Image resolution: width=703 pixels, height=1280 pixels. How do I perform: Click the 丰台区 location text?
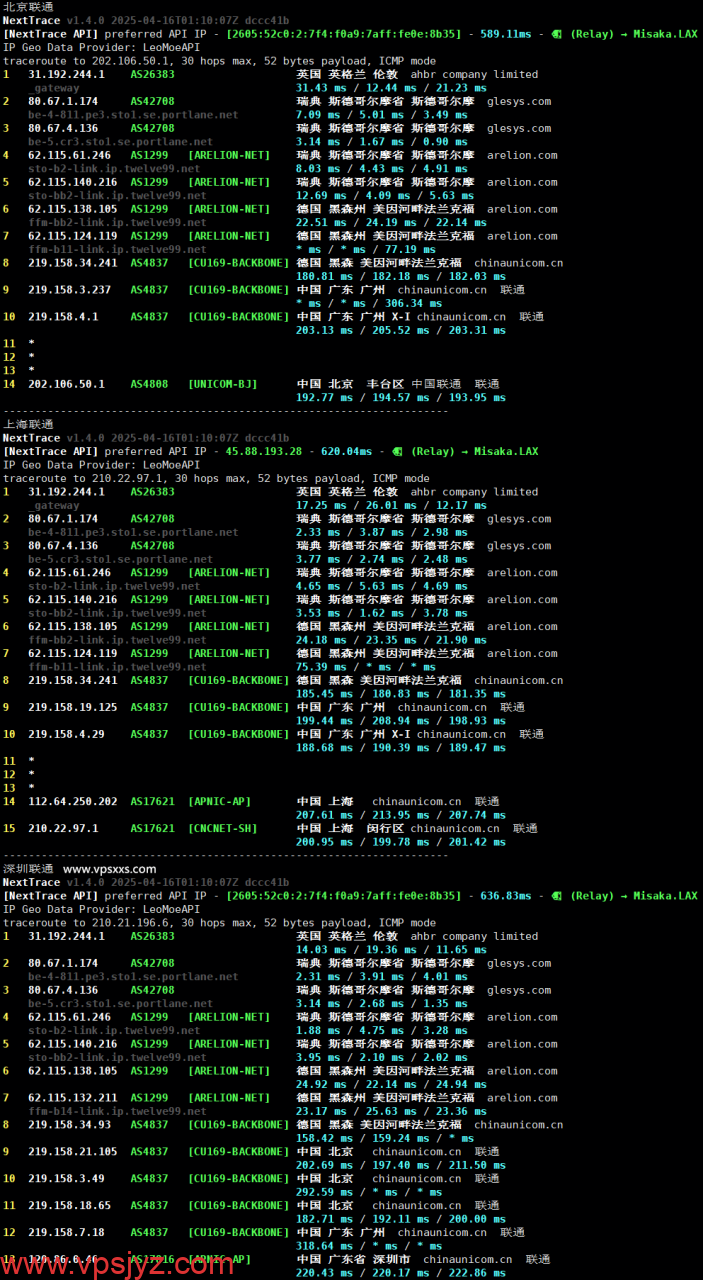[384, 384]
